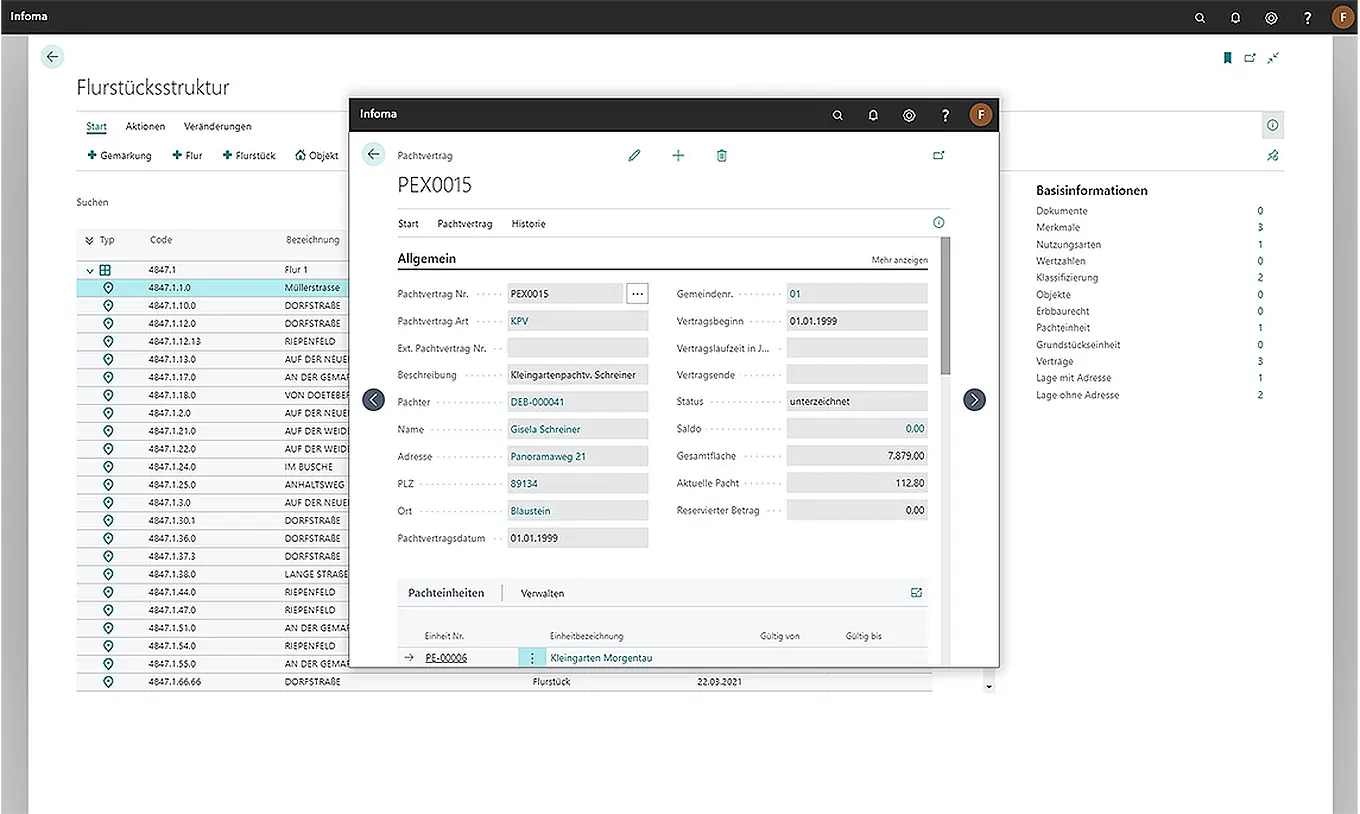Click Mehr anzeigen in the Allgemein section

899,260
